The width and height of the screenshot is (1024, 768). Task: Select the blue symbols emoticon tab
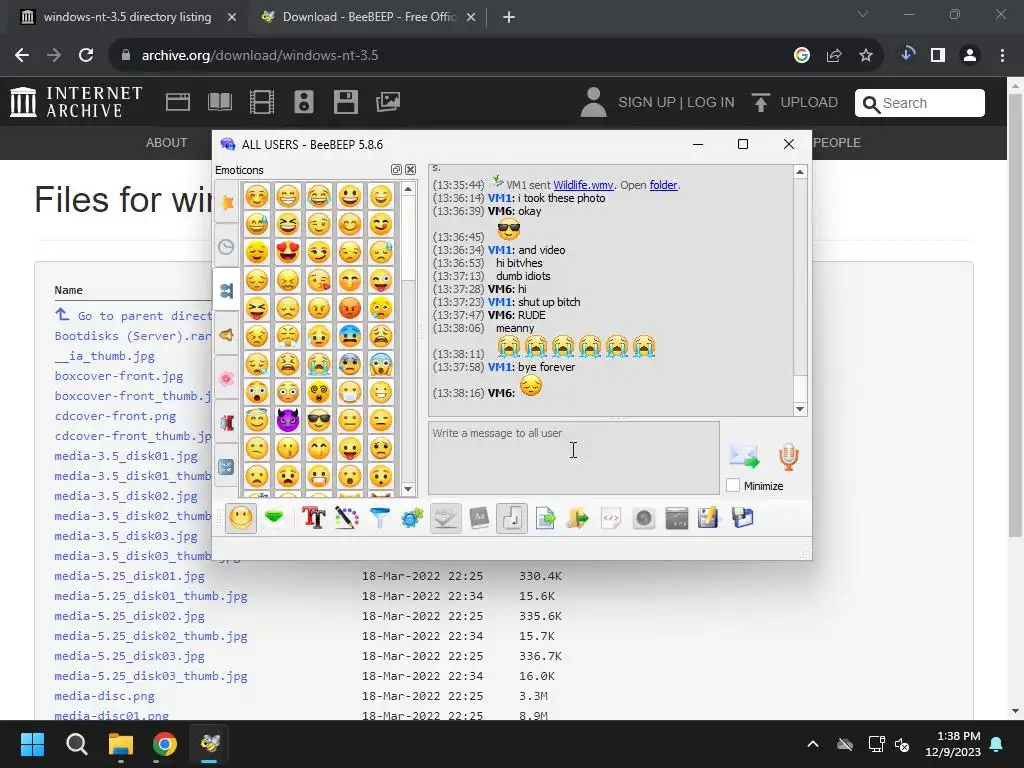(227, 466)
